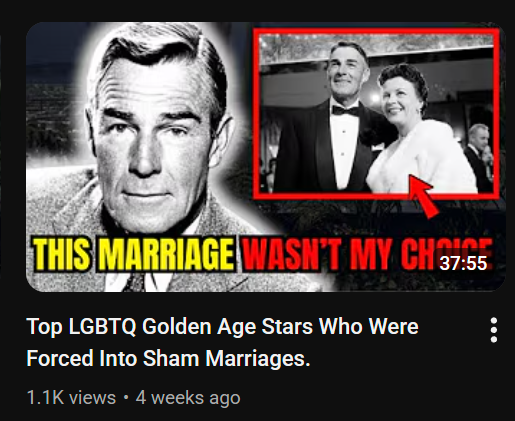515x421 pixels.
Task: Click the 37:55 duration badge
Action: coord(463,263)
